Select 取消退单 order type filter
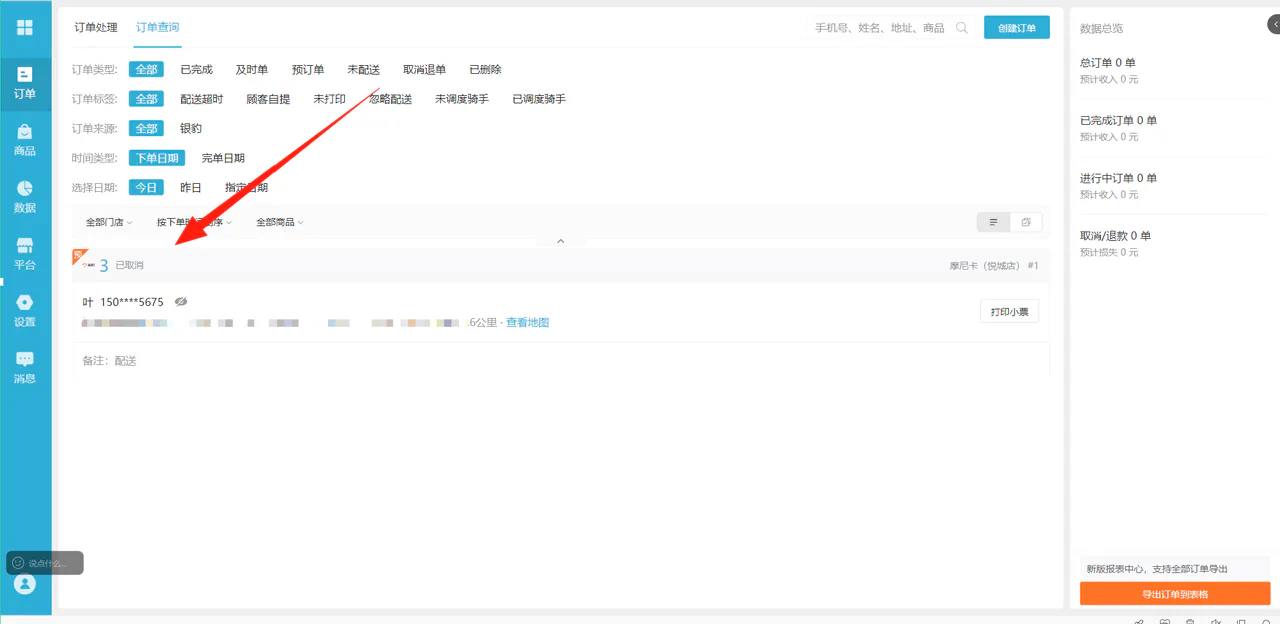 click(x=425, y=70)
